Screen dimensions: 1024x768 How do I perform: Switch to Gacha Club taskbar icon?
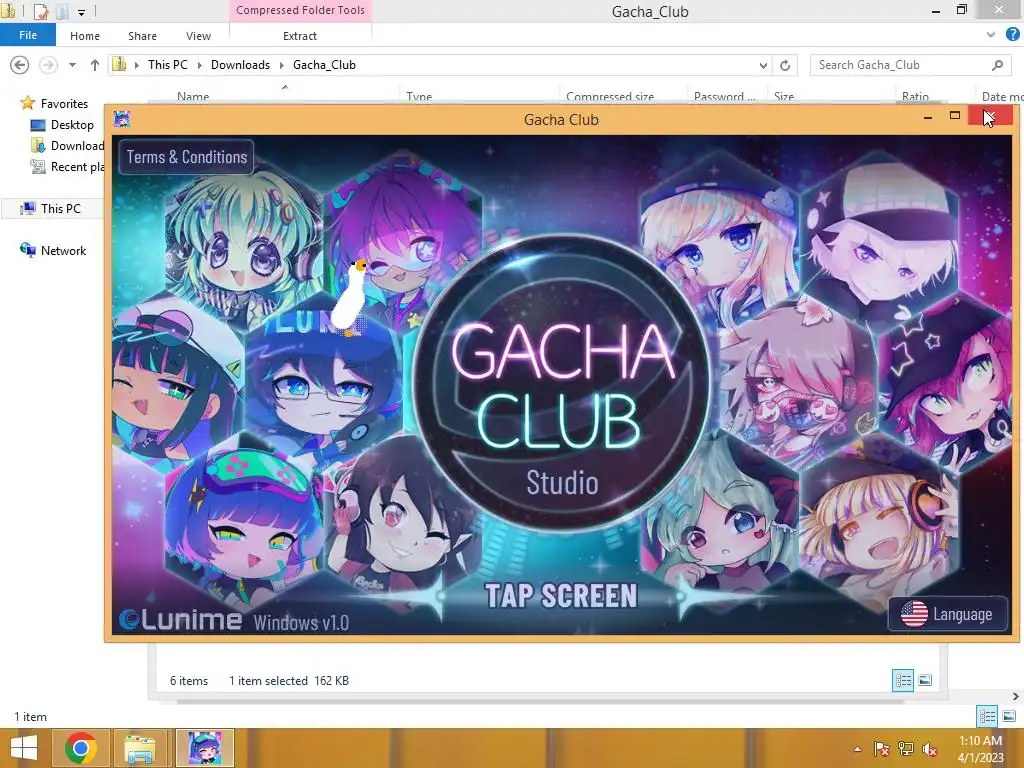204,748
